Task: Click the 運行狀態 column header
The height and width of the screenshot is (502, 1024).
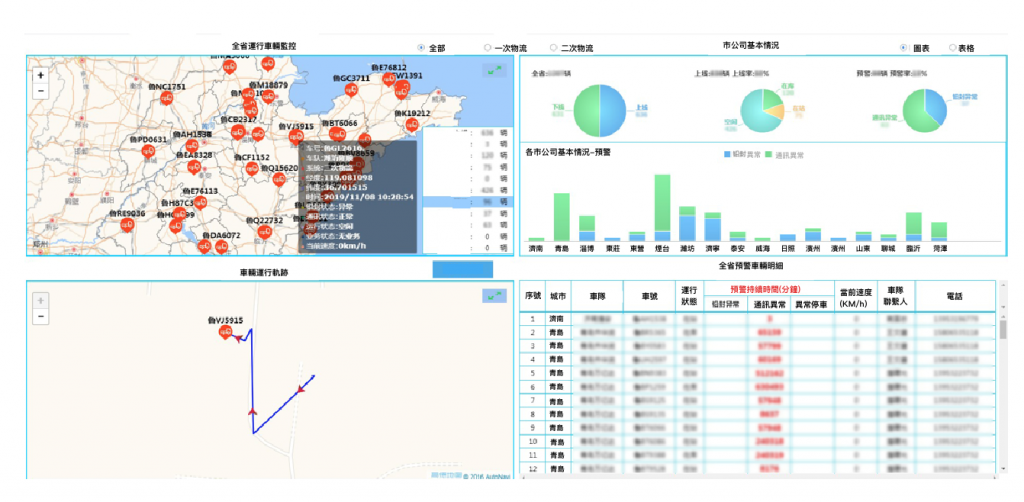Action: coord(688,296)
